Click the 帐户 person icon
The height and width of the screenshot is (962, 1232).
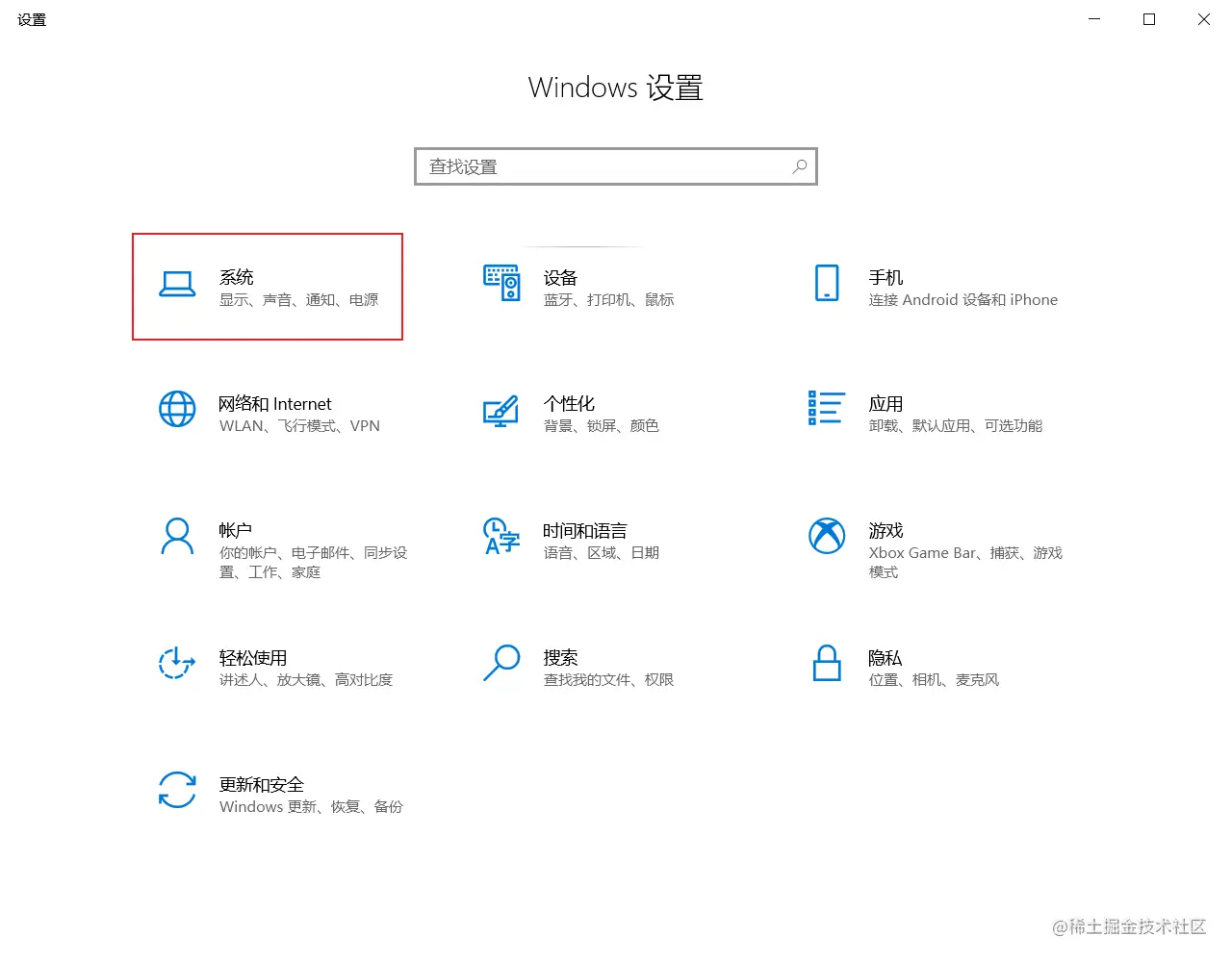coord(177,536)
